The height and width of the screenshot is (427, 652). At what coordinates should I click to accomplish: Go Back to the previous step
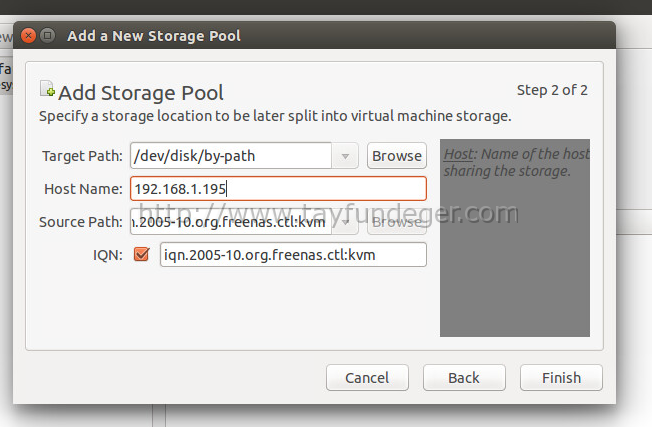(x=464, y=378)
